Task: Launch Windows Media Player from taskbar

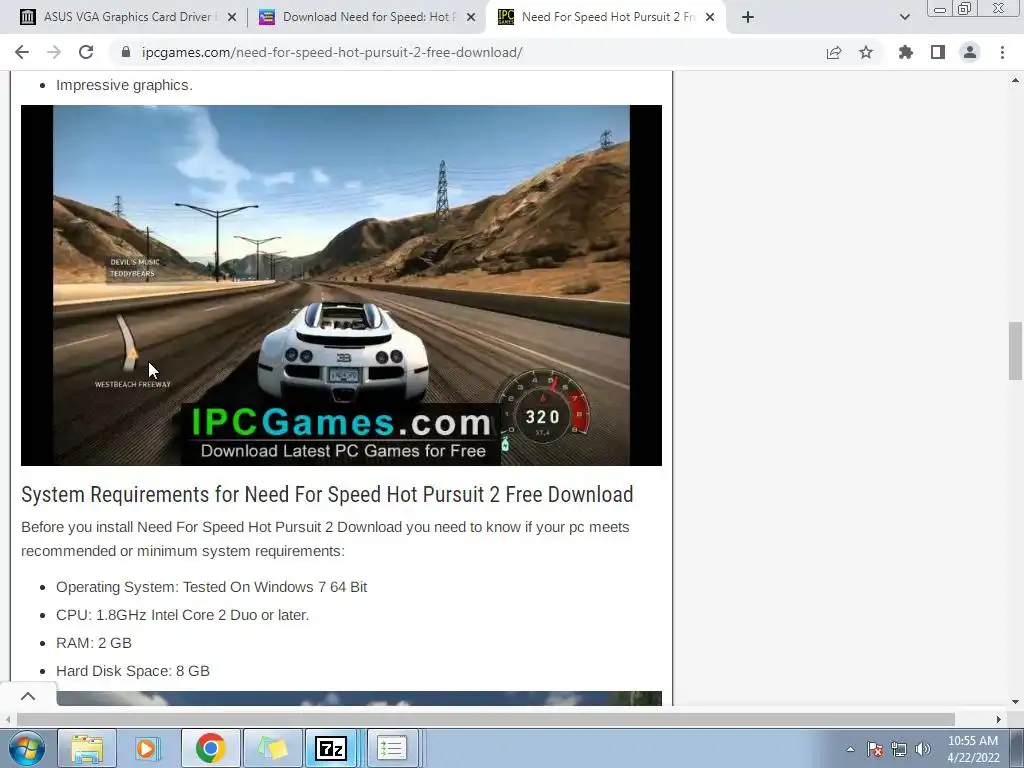Action: pos(148,748)
